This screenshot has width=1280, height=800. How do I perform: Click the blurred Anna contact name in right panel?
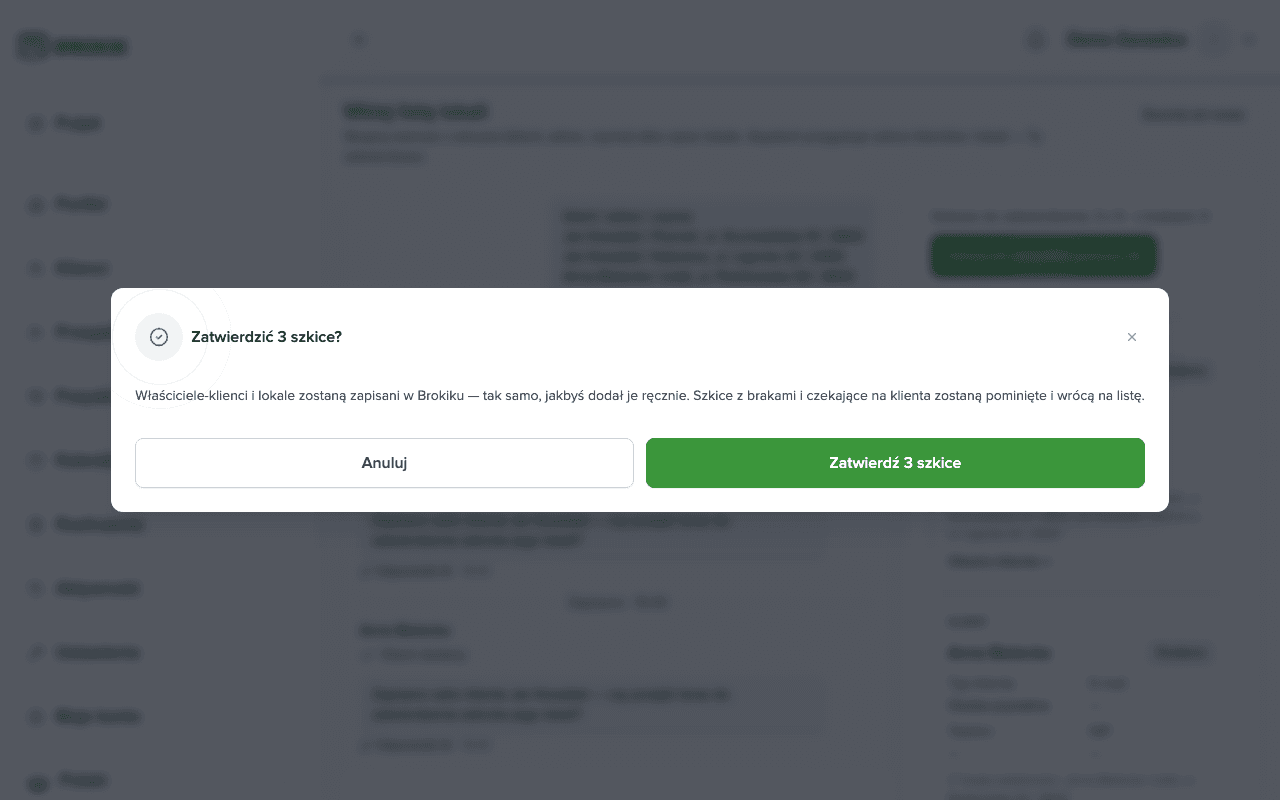coord(999,653)
